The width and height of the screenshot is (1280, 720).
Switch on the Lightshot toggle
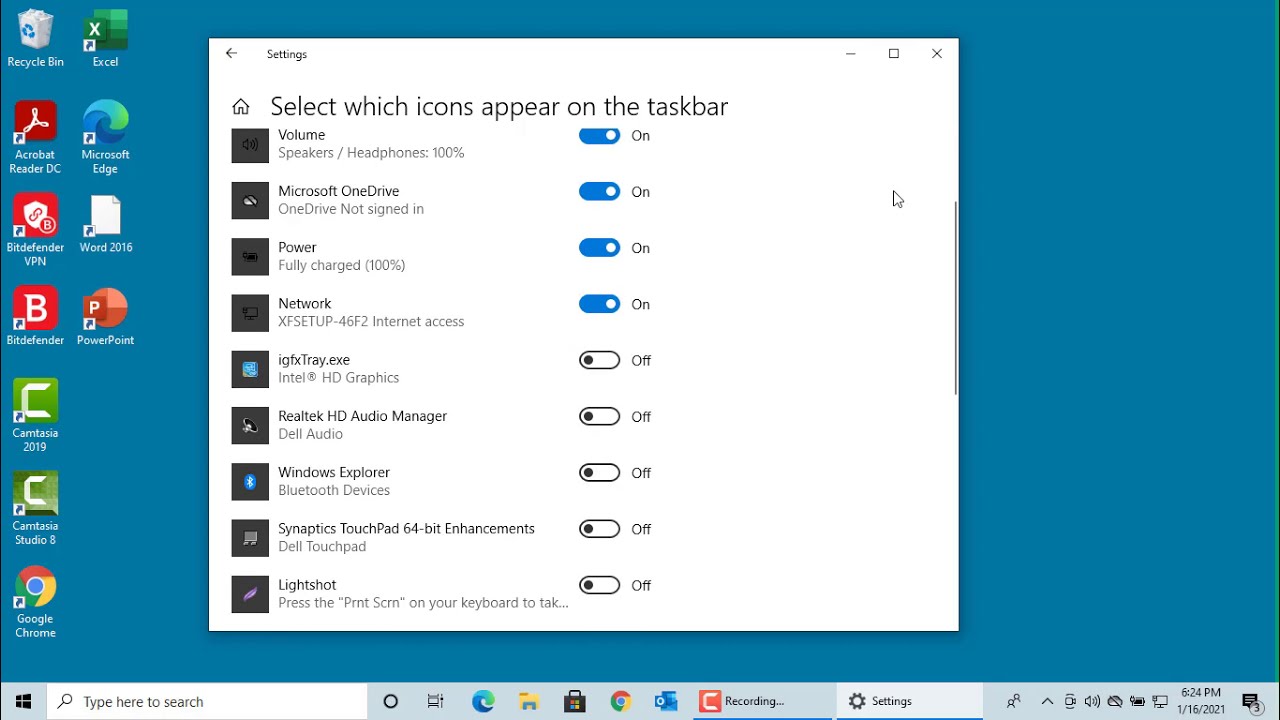point(600,585)
